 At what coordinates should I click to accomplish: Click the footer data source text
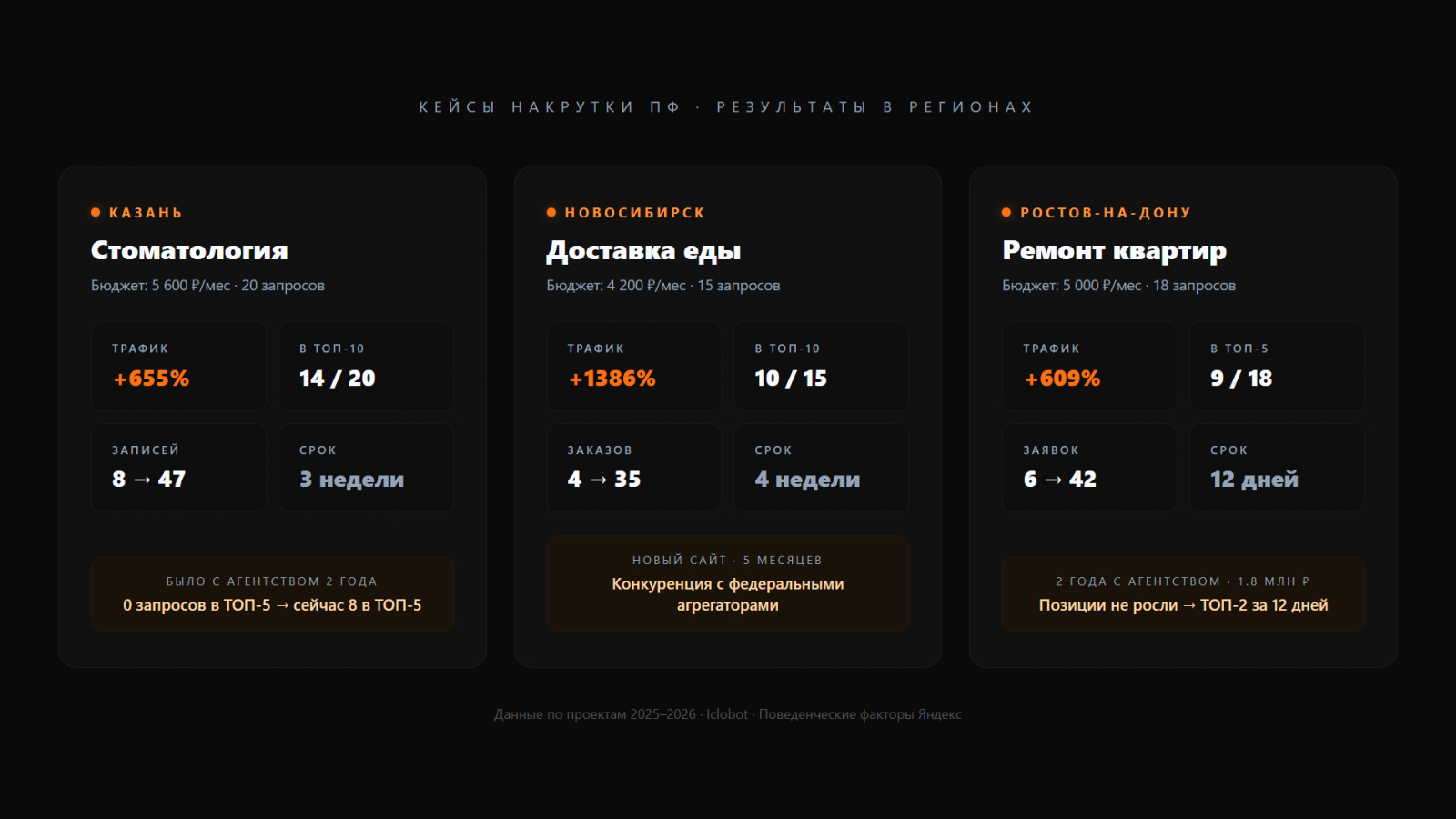pyautogui.click(x=728, y=714)
